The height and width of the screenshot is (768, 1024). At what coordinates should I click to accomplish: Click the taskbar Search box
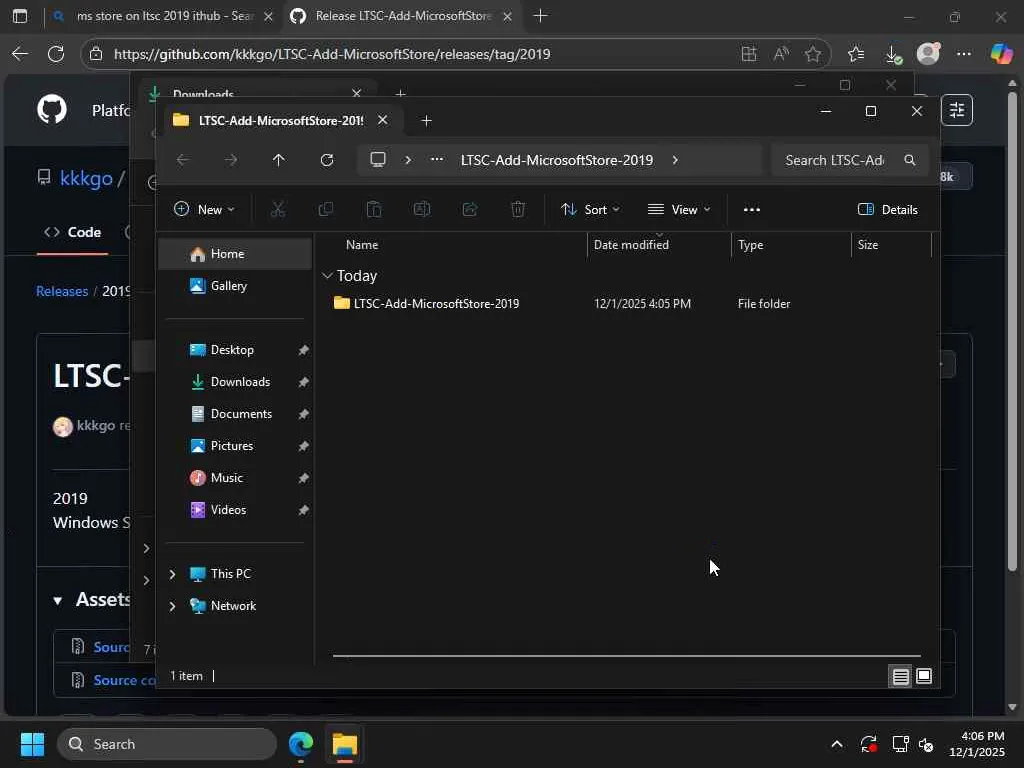pos(167,744)
